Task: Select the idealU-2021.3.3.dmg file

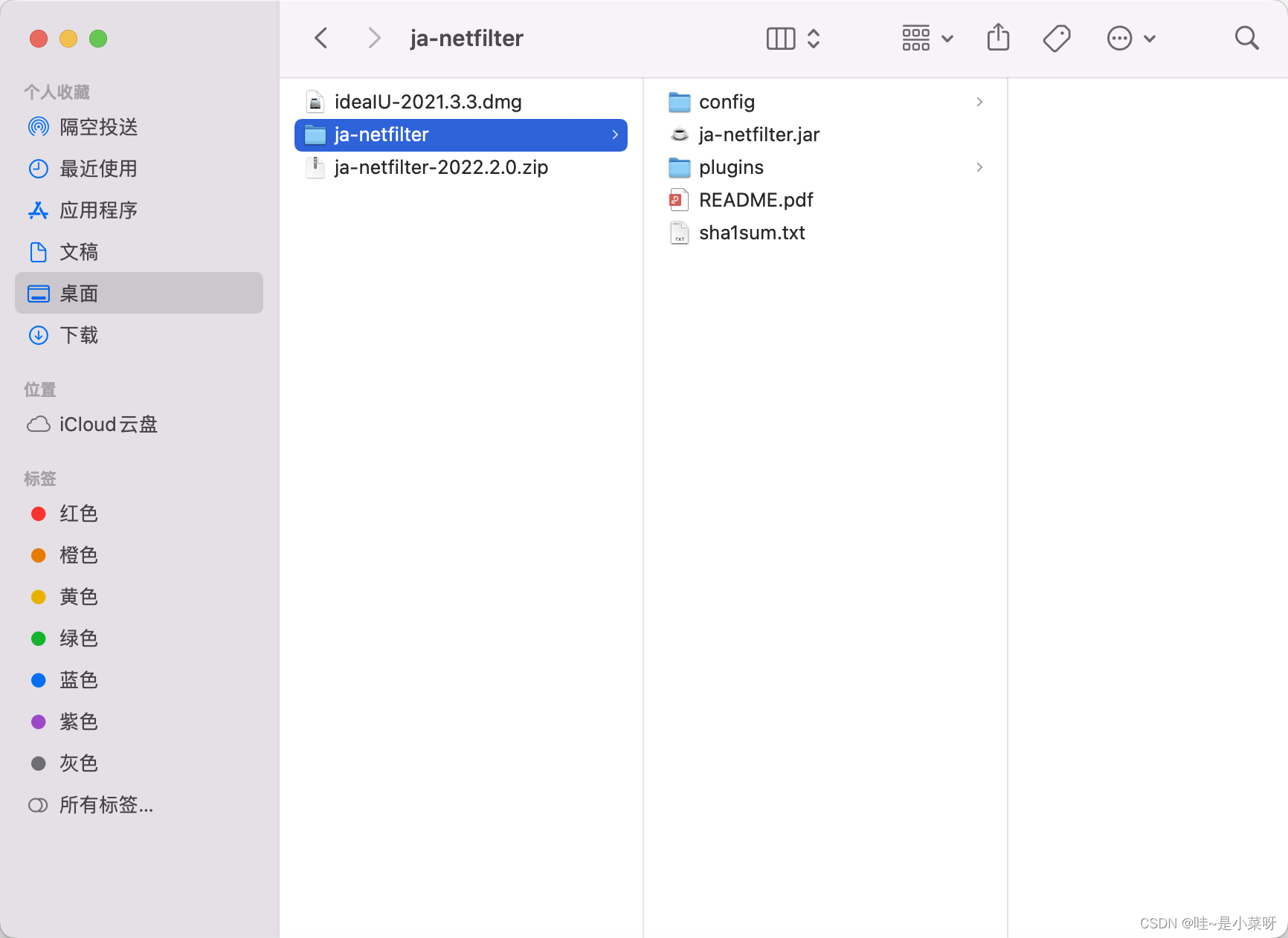Action: click(x=461, y=102)
